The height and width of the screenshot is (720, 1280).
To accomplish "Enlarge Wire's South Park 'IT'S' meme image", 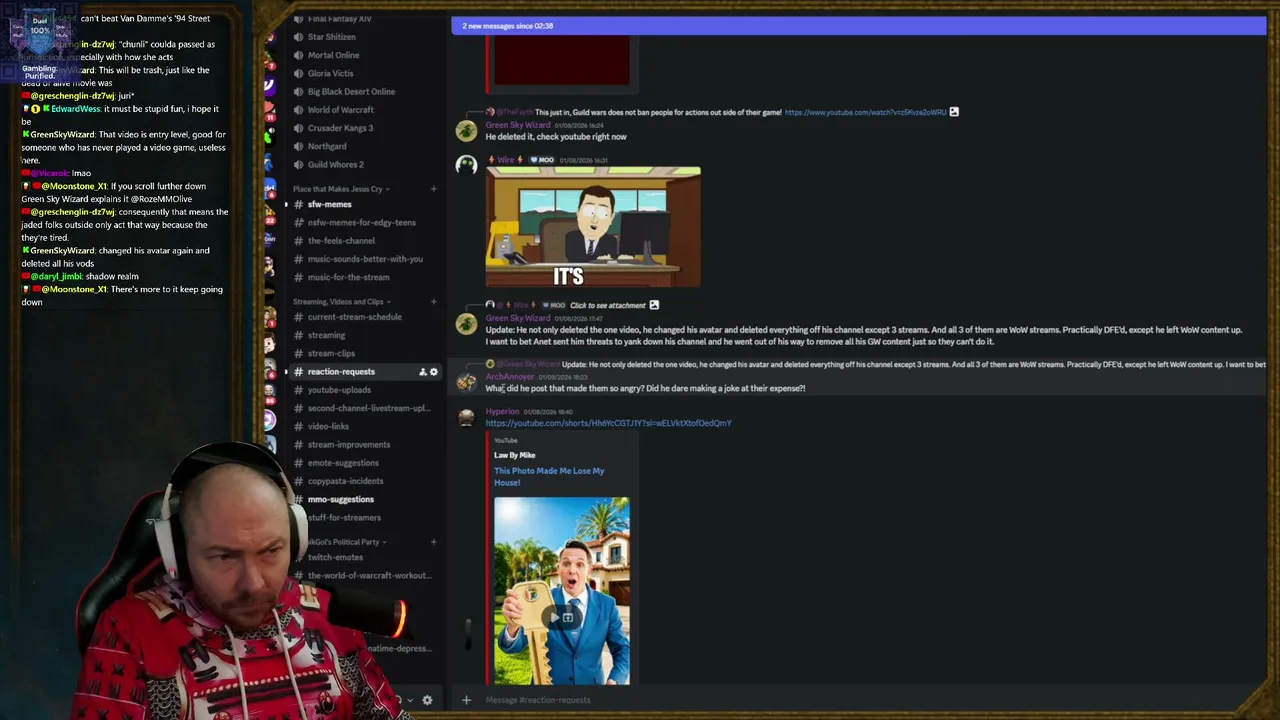I will [593, 227].
